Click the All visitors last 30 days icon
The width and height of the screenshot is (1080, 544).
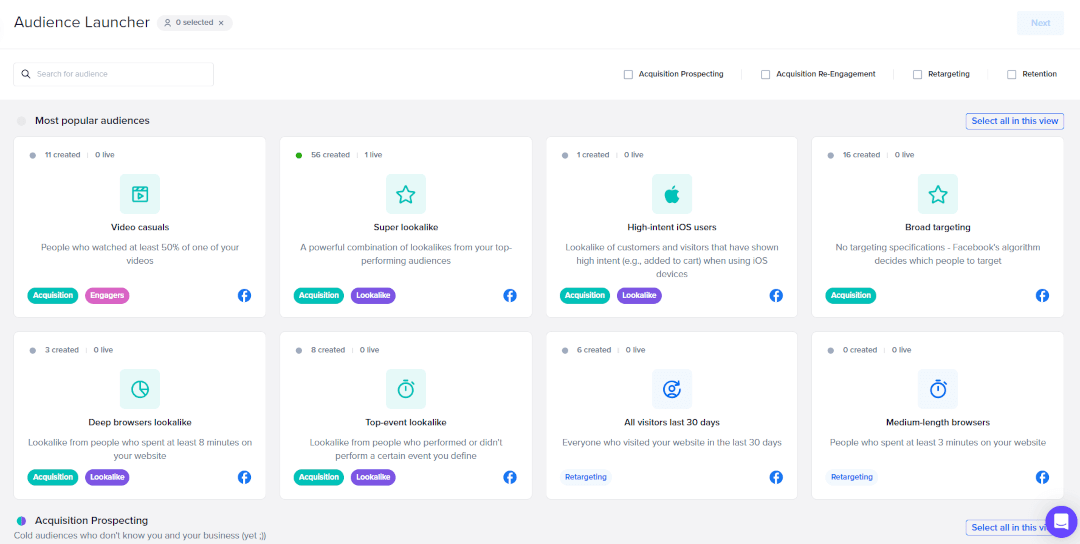click(672, 389)
